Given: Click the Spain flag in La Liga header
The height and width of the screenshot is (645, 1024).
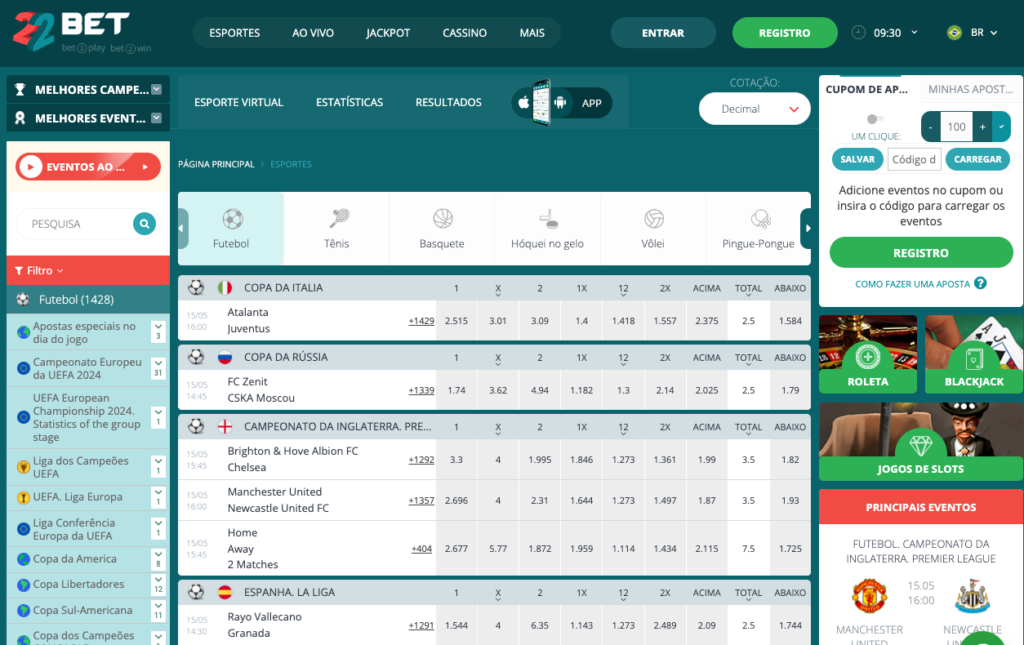Looking at the screenshot, I should 225,592.
